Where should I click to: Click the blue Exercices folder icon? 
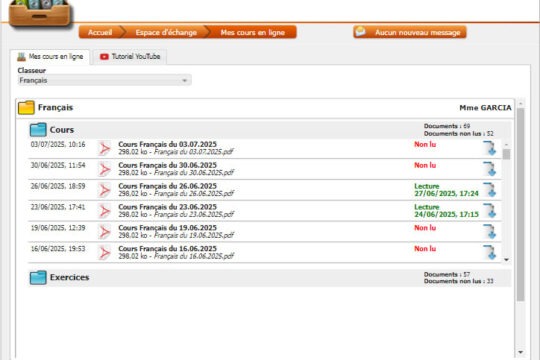(38, 278)
